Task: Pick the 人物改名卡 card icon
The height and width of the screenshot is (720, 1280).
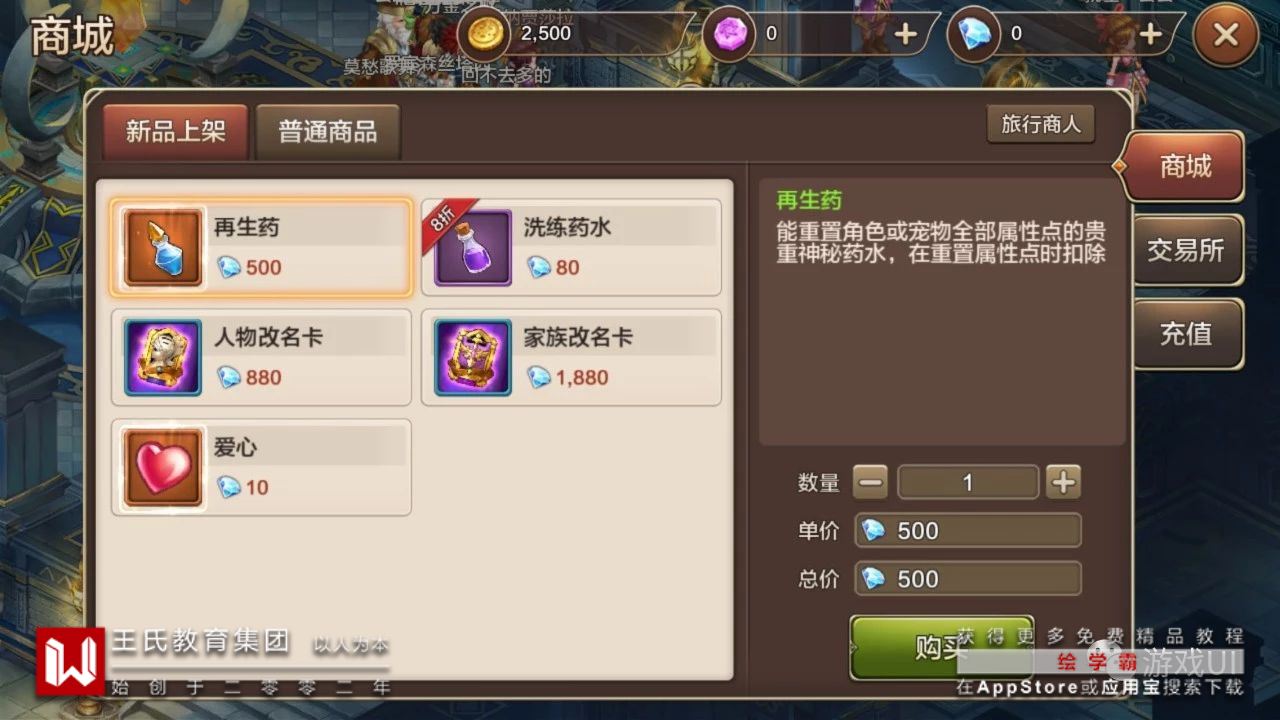Action: tap(163, 357)
